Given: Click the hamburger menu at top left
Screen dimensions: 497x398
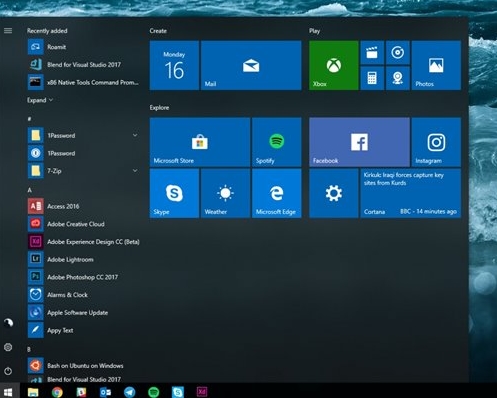Looking at the screenshot, I should 8,31.
